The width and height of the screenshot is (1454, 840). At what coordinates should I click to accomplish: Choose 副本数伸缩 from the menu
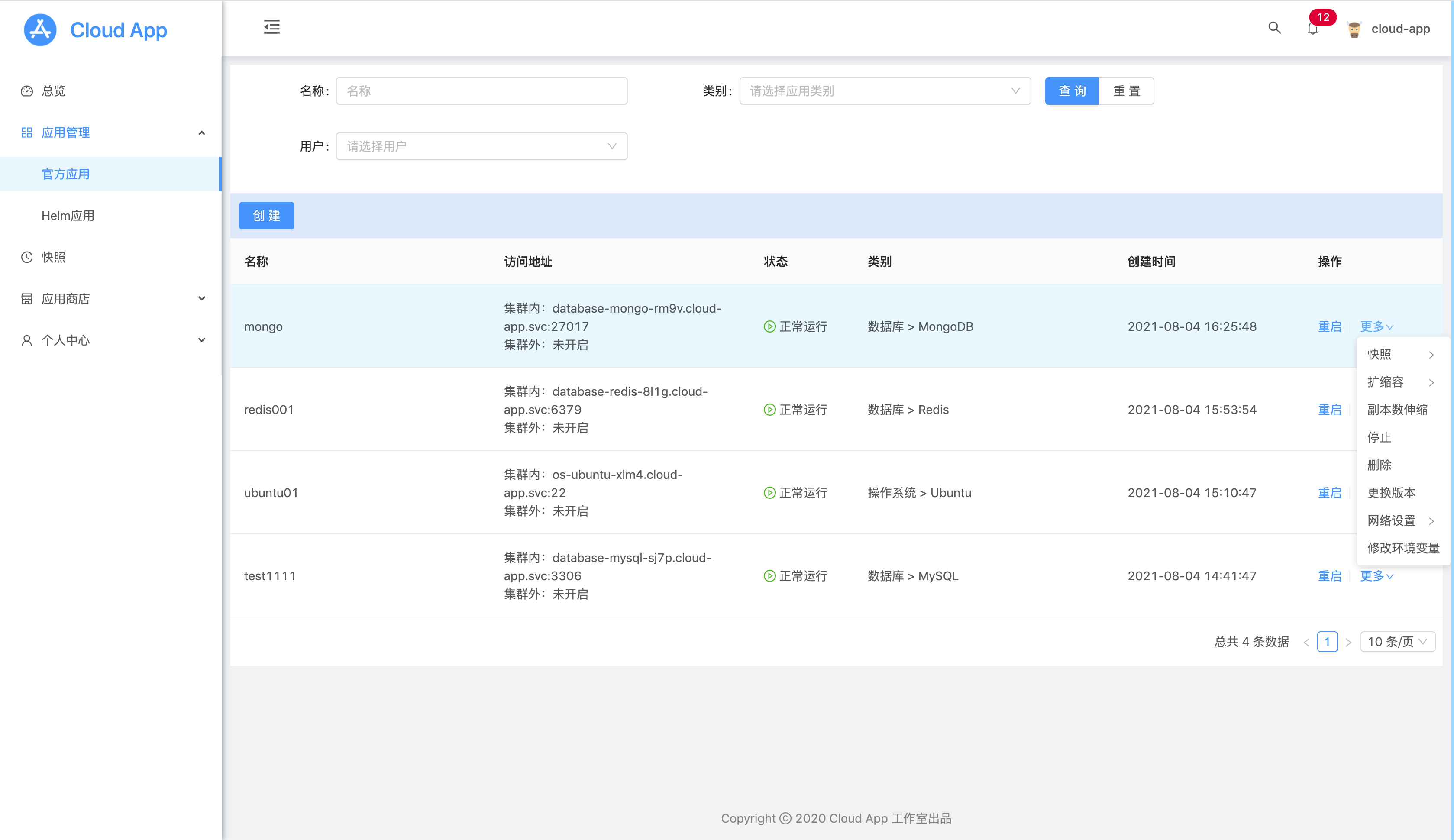pos(1402,410)
